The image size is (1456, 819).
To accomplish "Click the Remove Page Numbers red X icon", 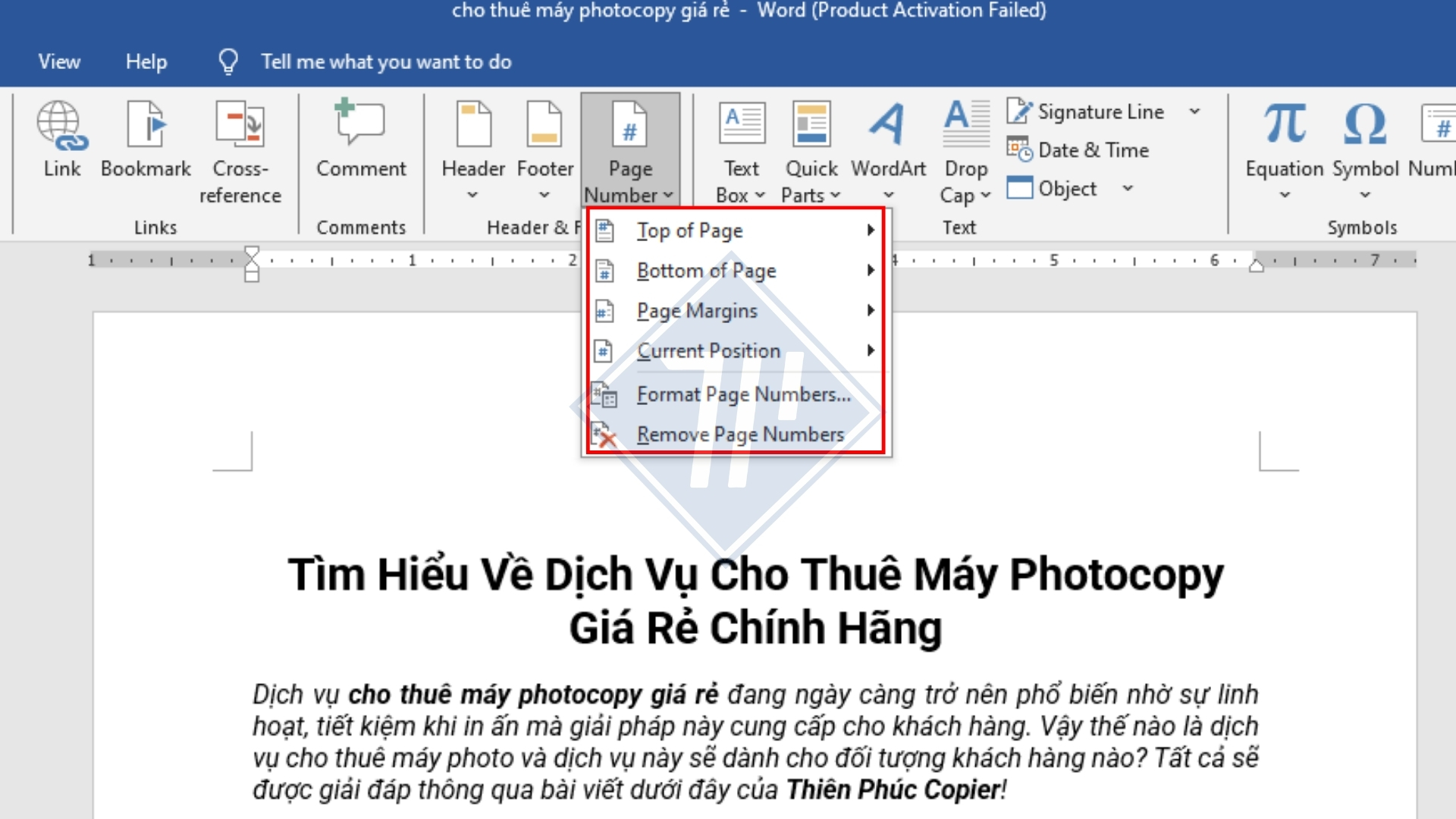I will (604, 435).
